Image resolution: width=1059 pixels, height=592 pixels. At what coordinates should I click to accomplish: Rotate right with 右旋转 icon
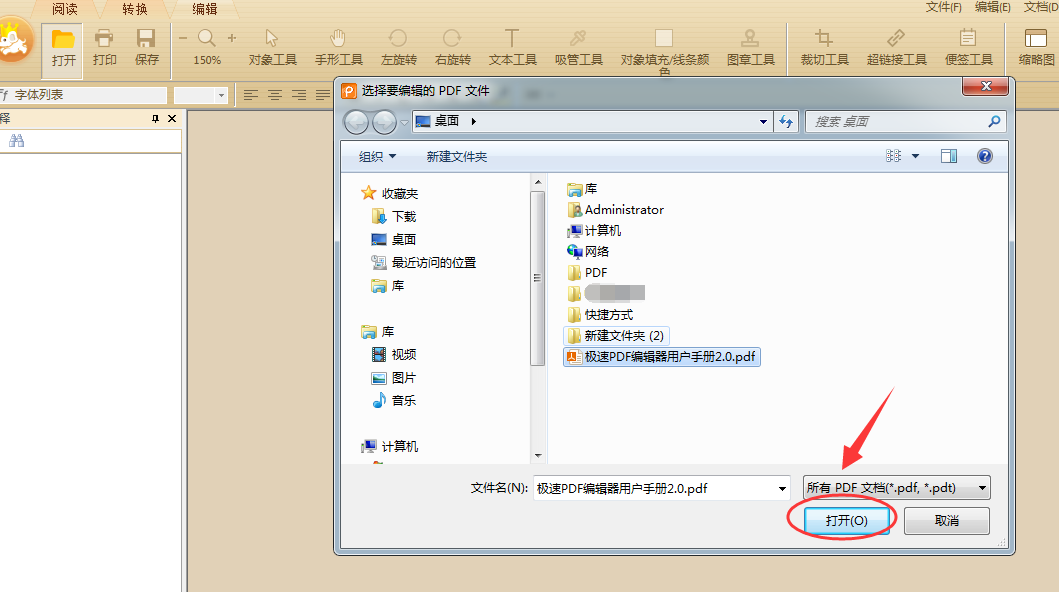click(453, 47)
